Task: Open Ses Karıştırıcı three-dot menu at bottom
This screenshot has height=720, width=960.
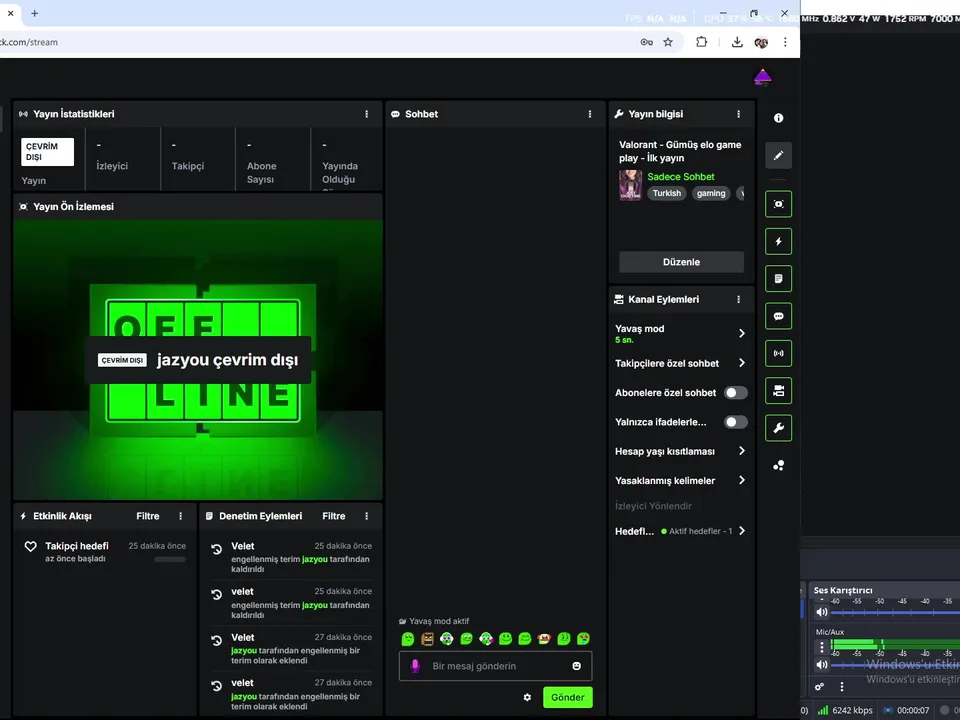Action: point(842,687)
